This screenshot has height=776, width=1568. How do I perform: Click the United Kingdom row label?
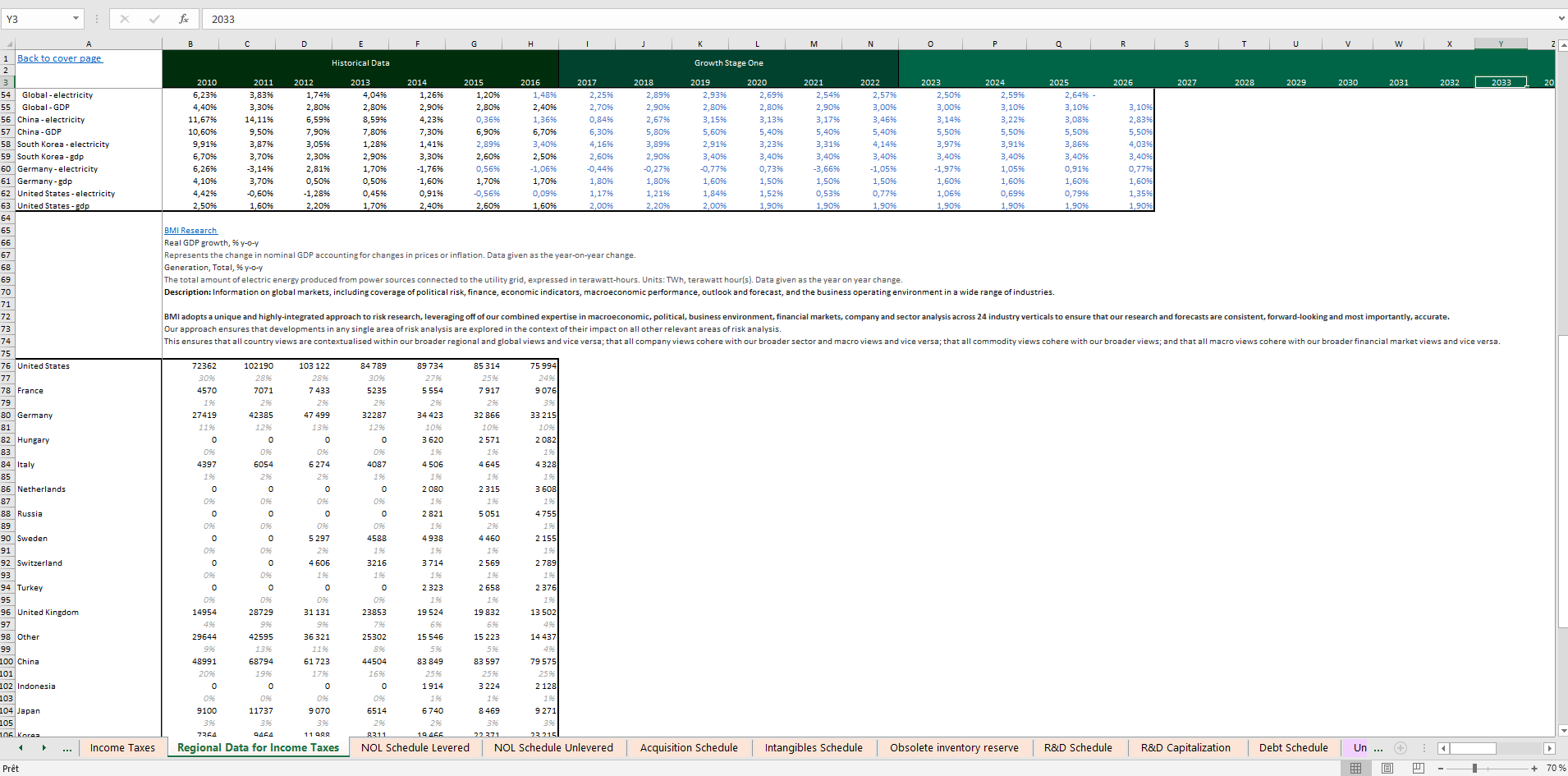click(48, 613)
